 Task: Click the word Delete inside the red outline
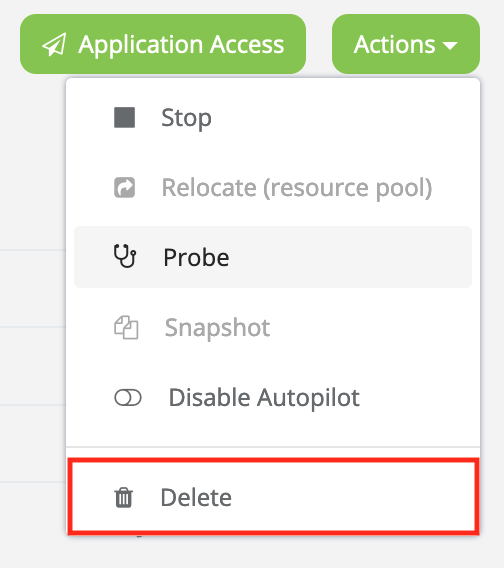tap(196, 497)
